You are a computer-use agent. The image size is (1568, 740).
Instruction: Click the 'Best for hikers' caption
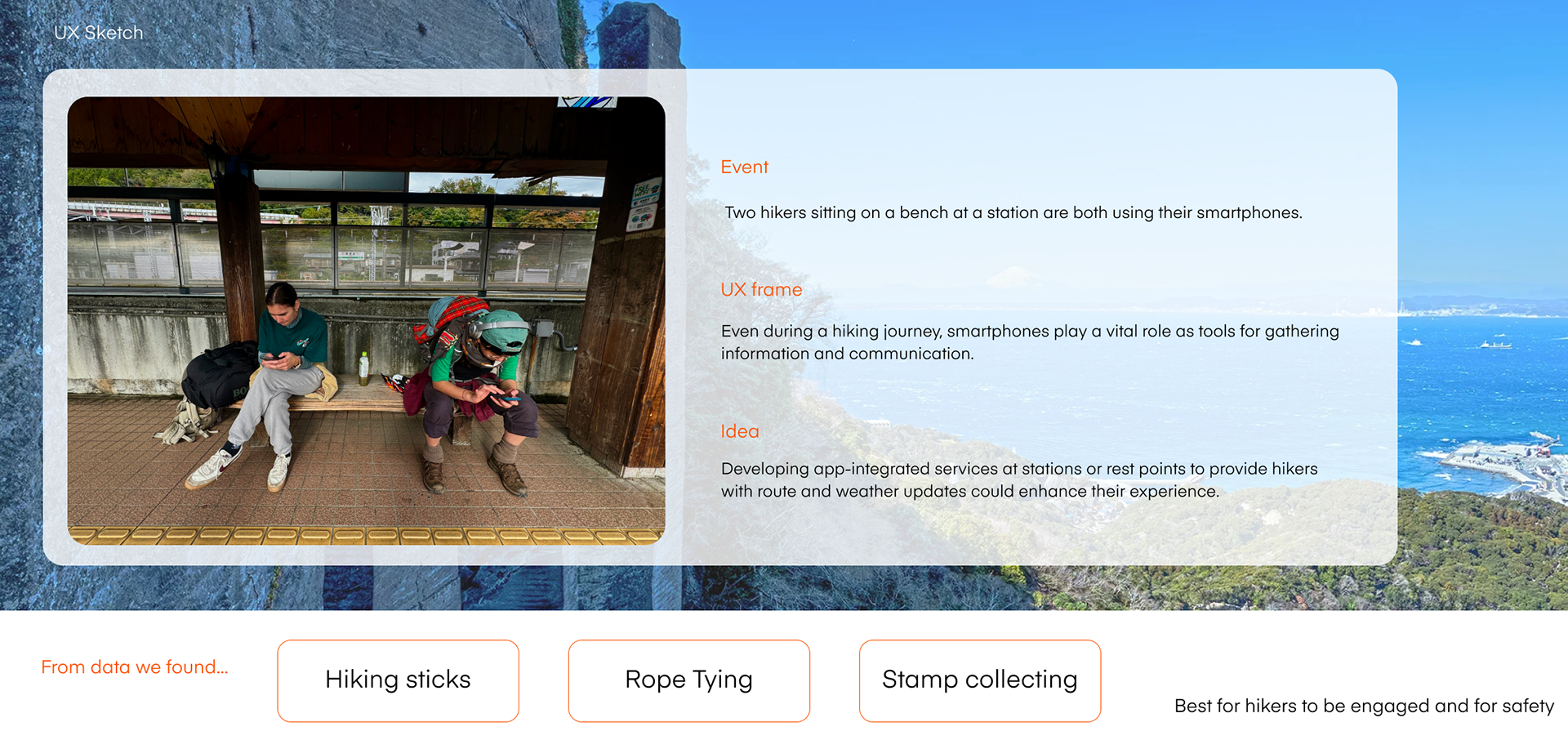pyautogui.click(x=1364, y=706)
